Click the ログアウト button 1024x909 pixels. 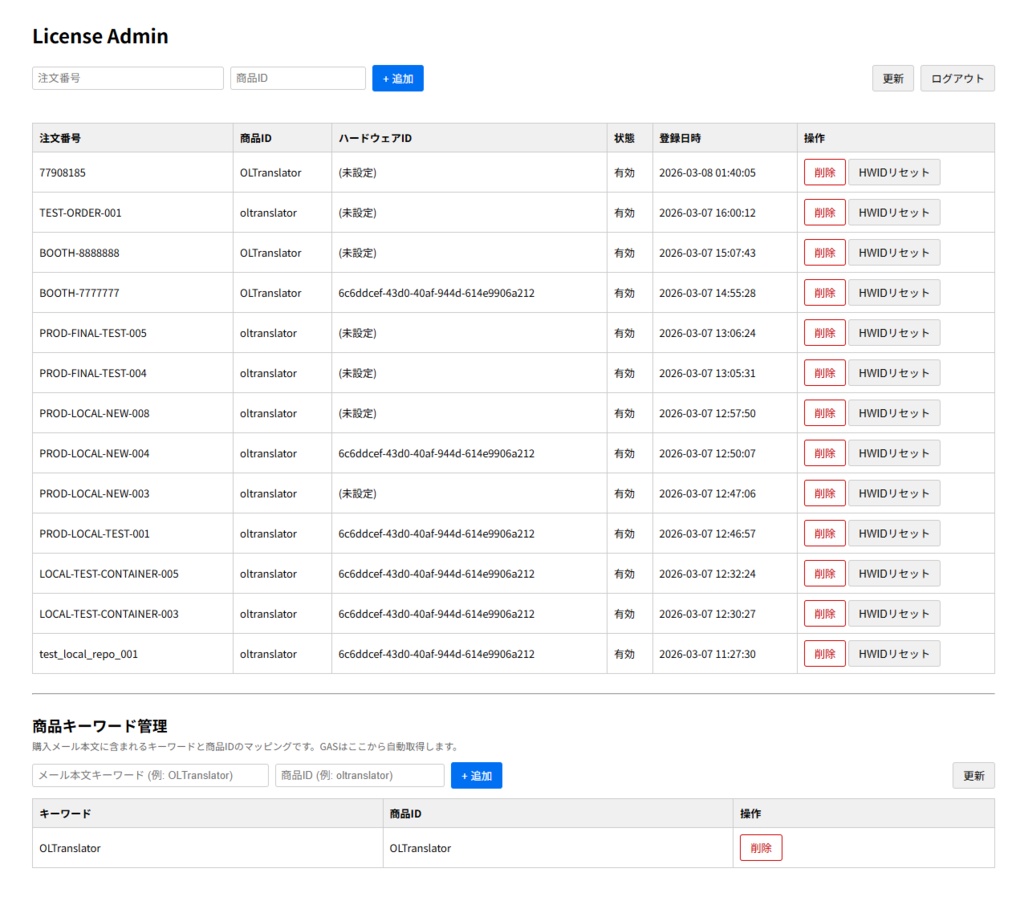click(957, 78)
